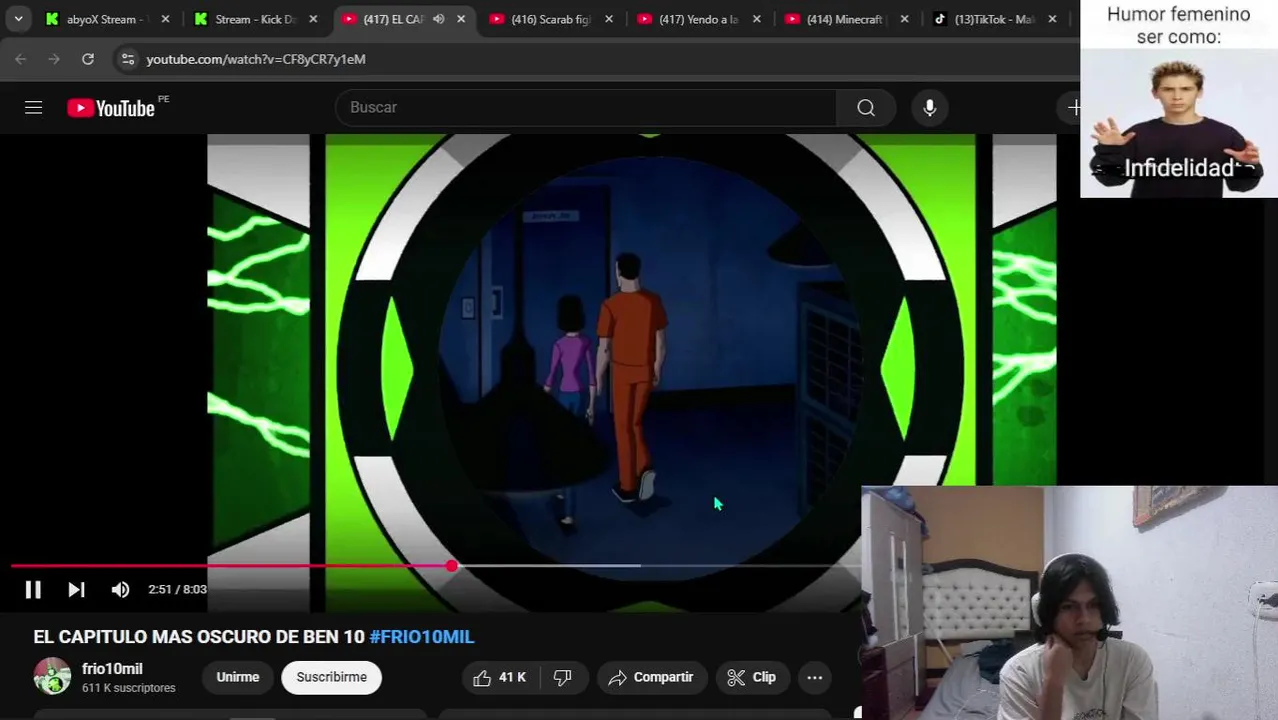Close the (417) Yendo a la tab
This screenshot has height=720, width=1278.
[x=757, y=19]
